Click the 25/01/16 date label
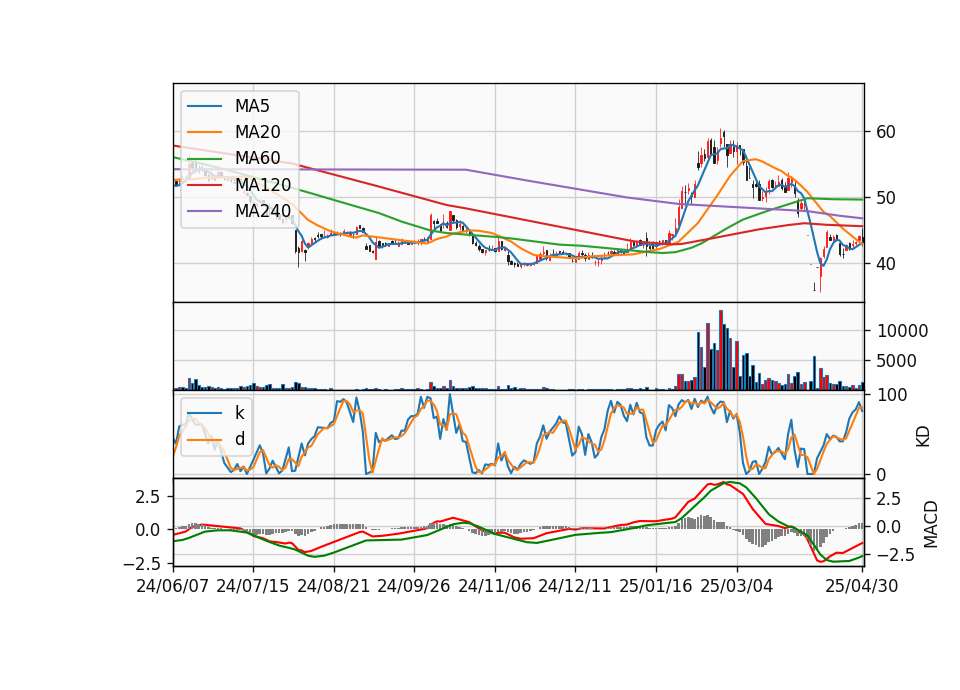960x690 pixels. click(656, 586)
